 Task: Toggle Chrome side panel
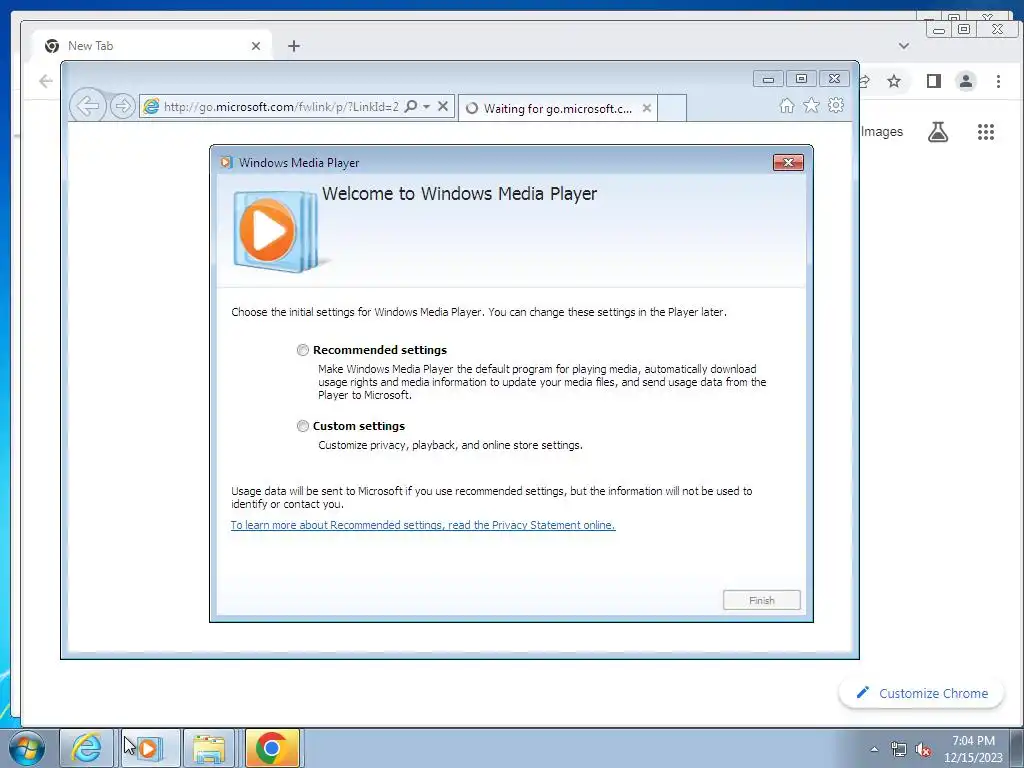click(934, 81)
